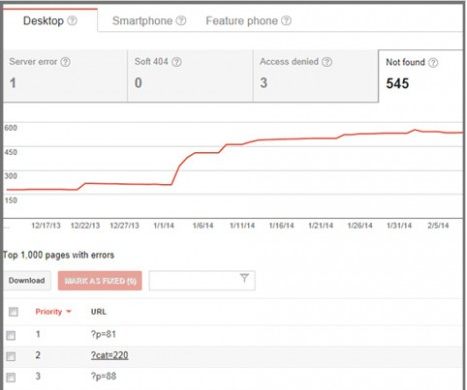Click the filter funnel icon

tap(244, 278)
